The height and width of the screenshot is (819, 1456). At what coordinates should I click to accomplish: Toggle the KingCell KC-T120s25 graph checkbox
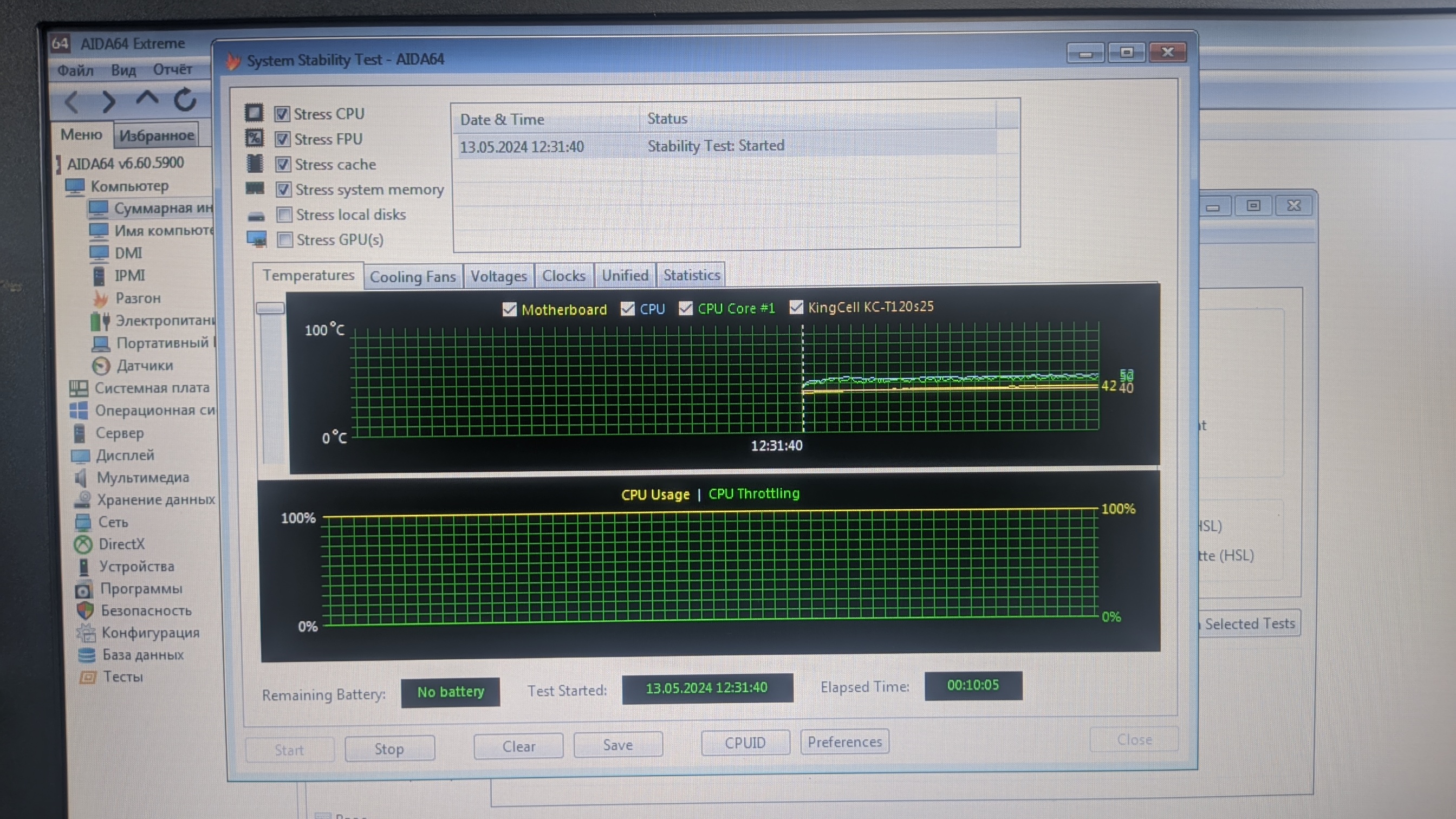click(796, 307)
